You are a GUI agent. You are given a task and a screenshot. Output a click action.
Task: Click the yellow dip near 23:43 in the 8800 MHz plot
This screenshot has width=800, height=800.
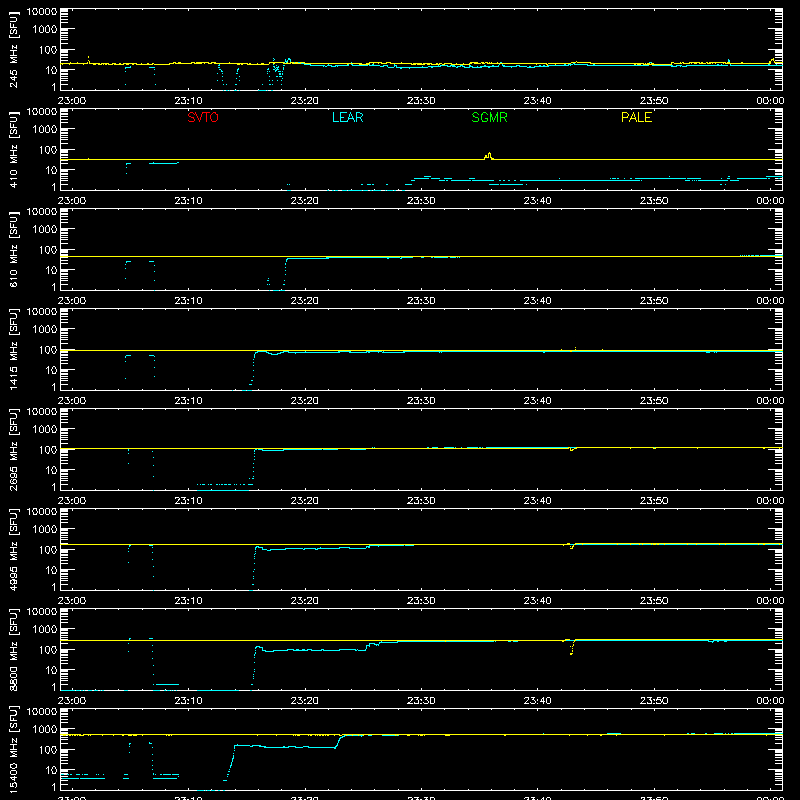click(571, 647)
